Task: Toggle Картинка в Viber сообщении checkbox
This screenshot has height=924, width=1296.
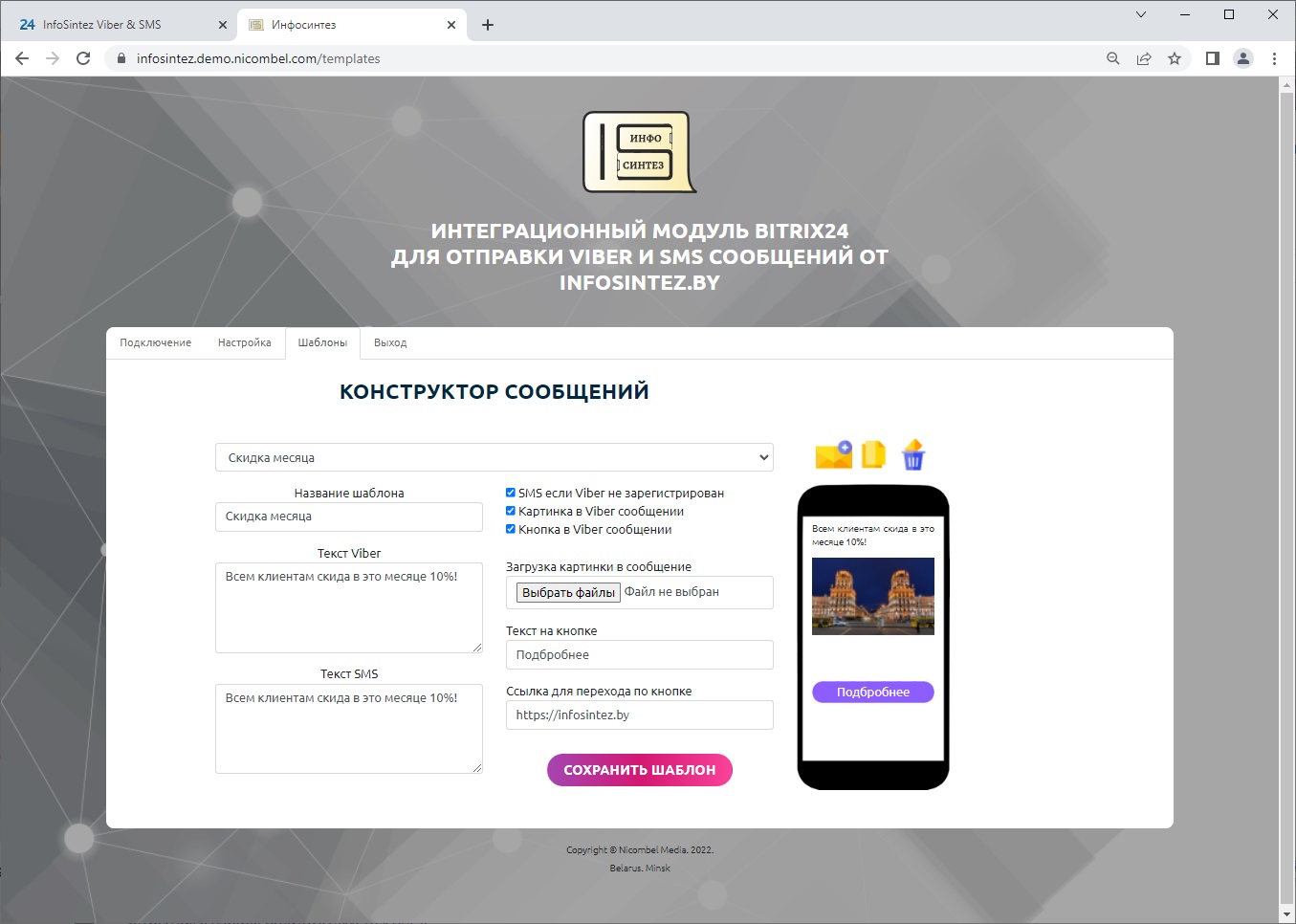Action: click(511, 511)
